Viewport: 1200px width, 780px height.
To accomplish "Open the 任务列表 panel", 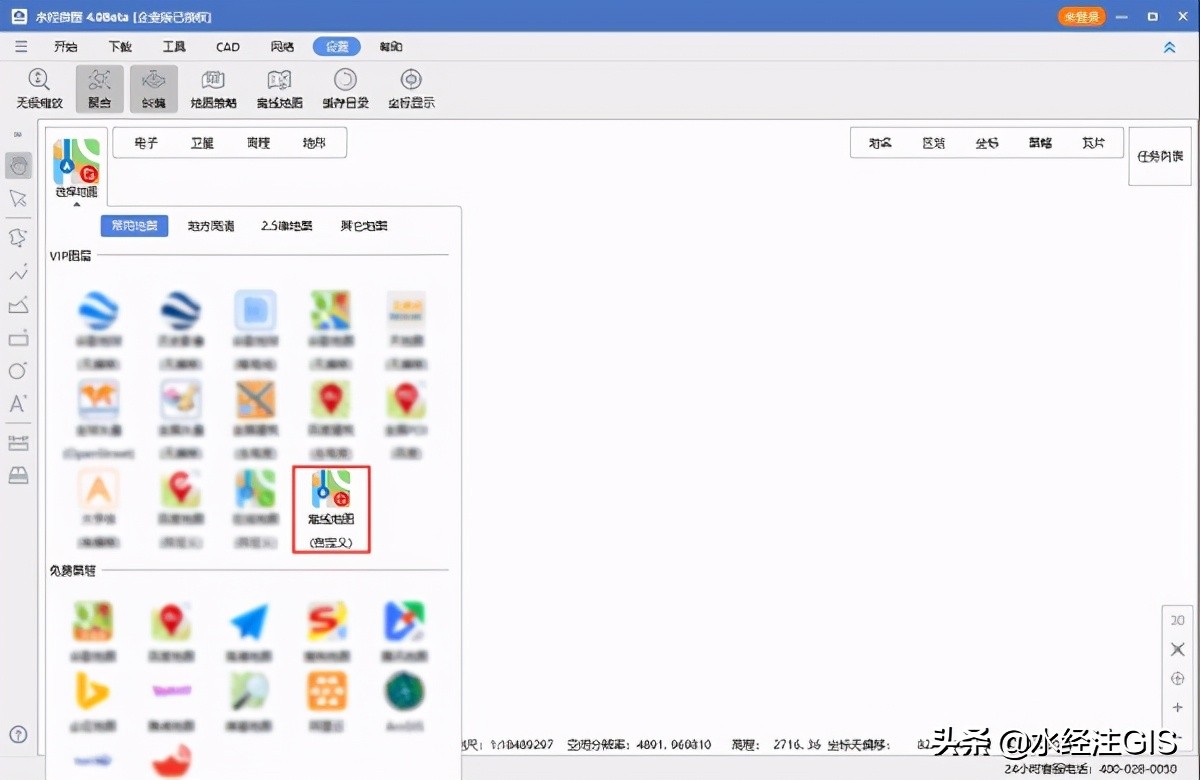I will [x=1160, y=156].
